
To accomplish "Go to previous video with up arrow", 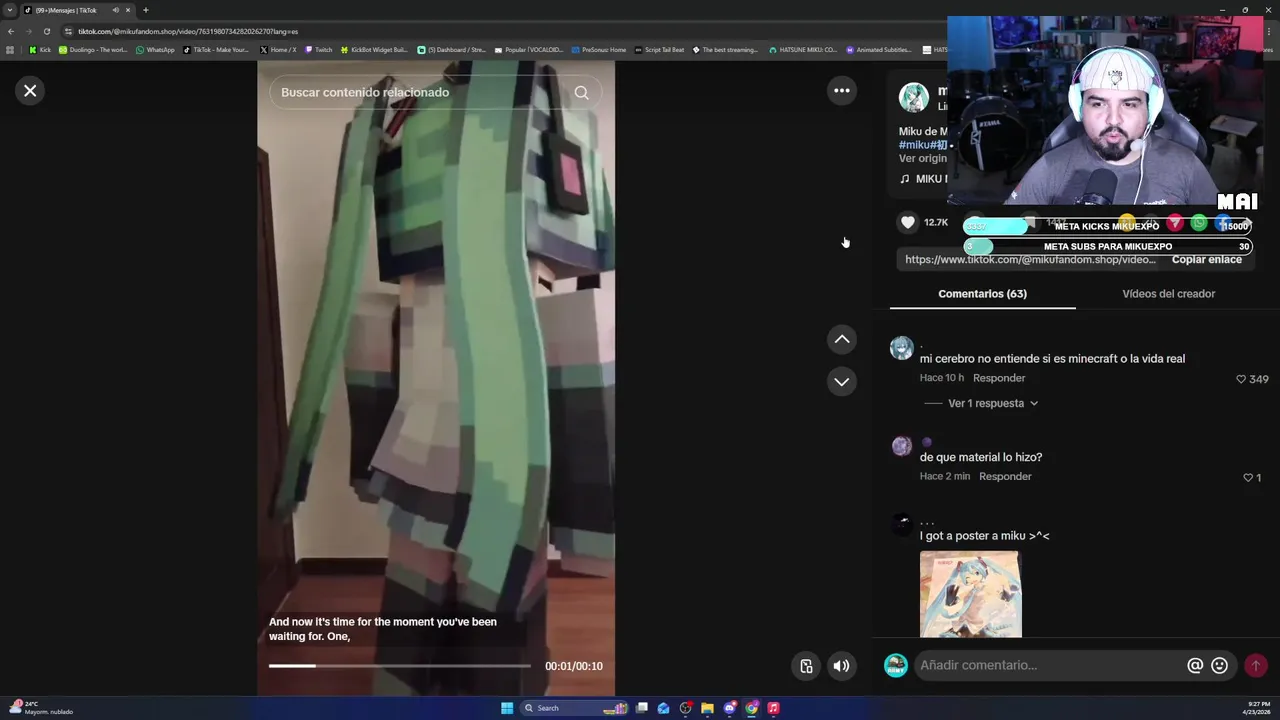I will [x=842, y=340].
